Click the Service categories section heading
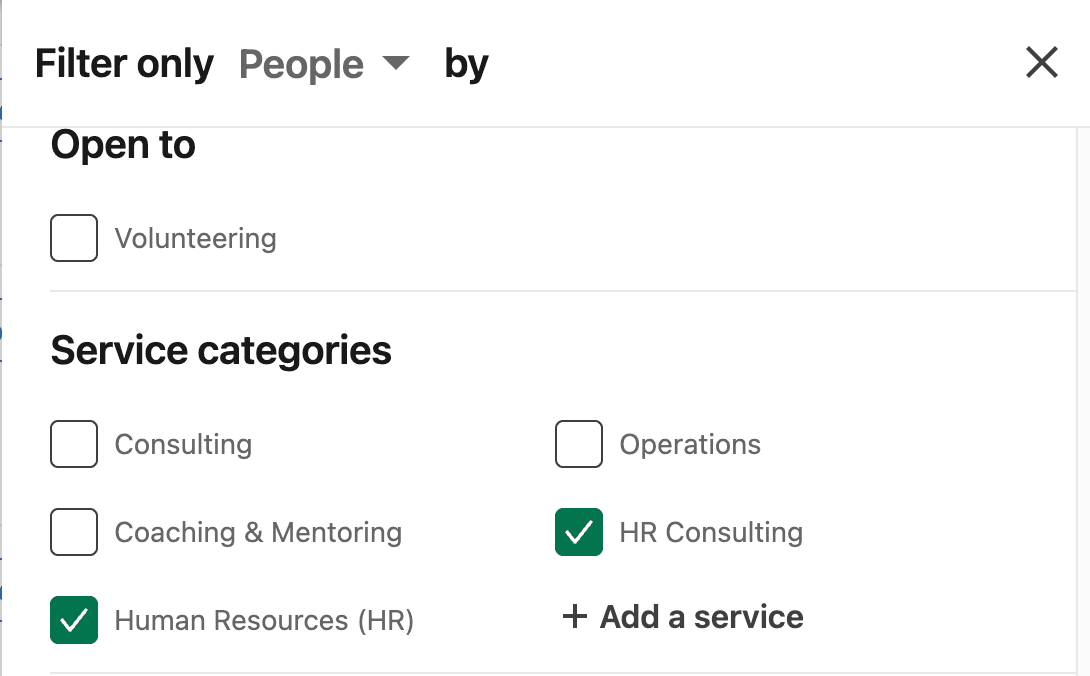This screenshot has height=676, width=1090. (x=221, y=351)
